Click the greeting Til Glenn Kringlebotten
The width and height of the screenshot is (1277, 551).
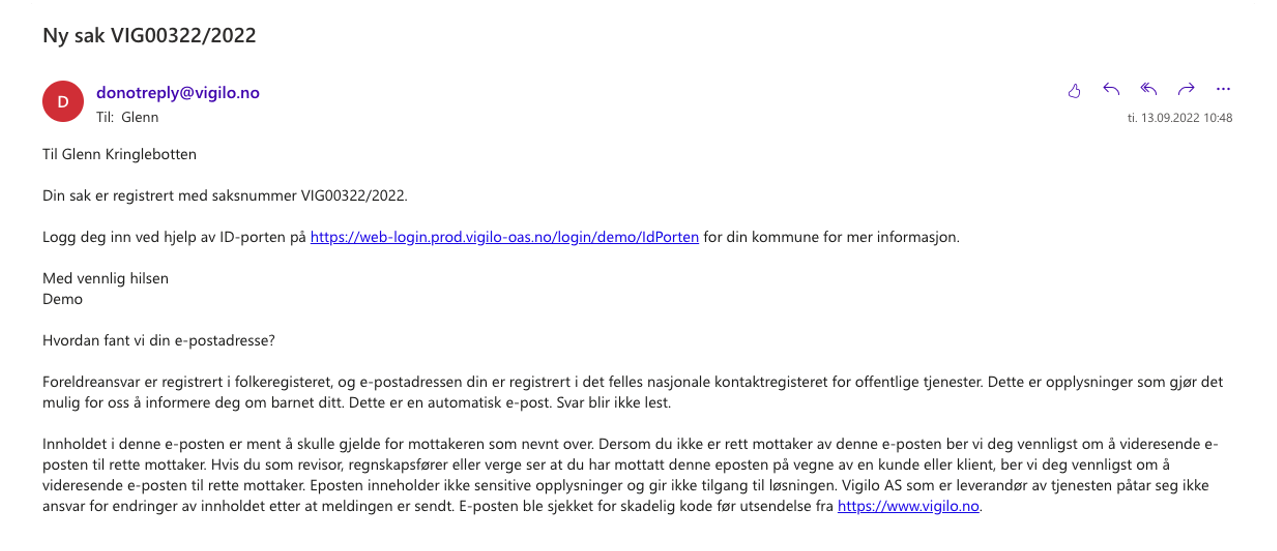point(120,155)
